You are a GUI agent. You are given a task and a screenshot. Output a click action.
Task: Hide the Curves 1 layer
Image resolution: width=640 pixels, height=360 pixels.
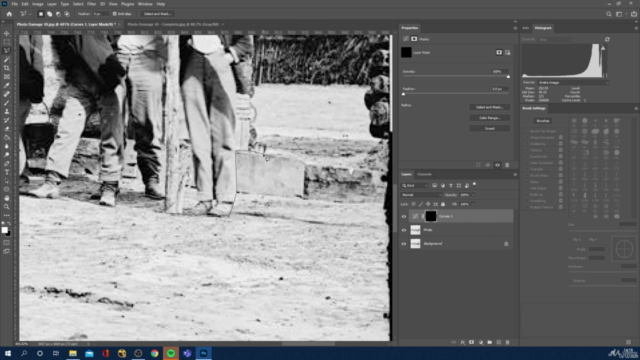[404, 216]
